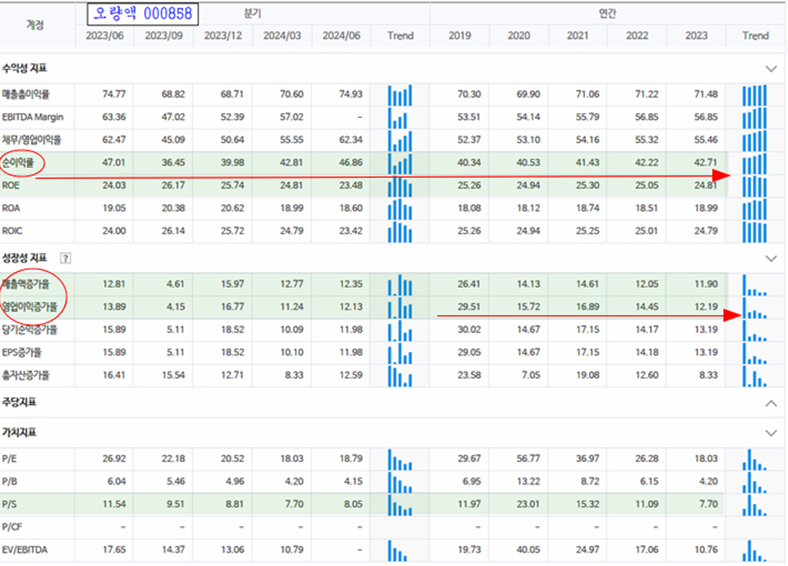Expand the 주당지표 section chevron
This screenshot has width=788, height=566.
click(x=770, y=403)
